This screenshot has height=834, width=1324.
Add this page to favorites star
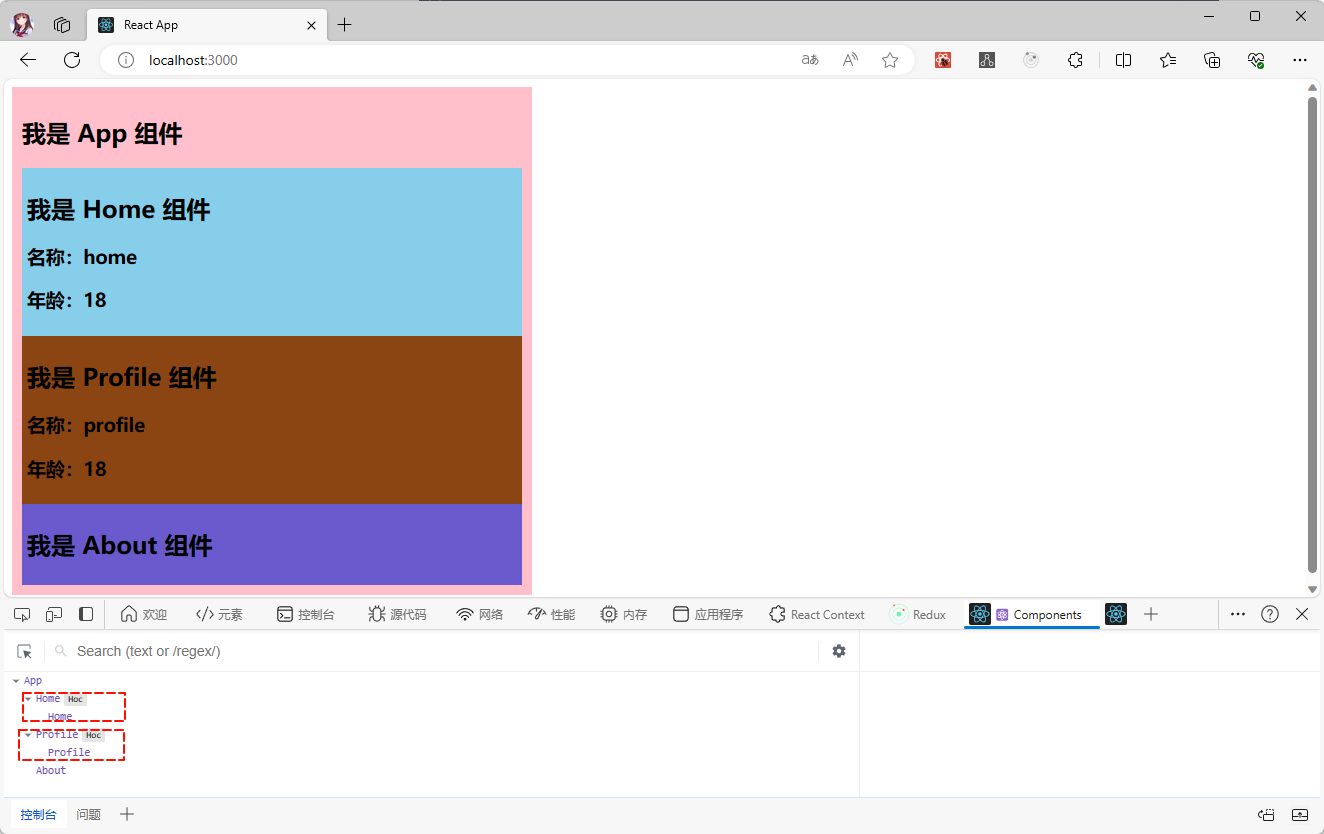click(x=890, y=60)
